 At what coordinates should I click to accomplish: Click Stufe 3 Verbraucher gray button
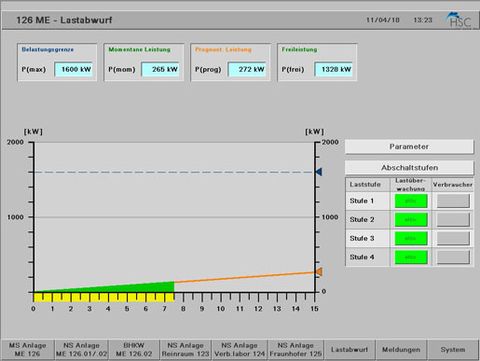(x=453, y=238)
